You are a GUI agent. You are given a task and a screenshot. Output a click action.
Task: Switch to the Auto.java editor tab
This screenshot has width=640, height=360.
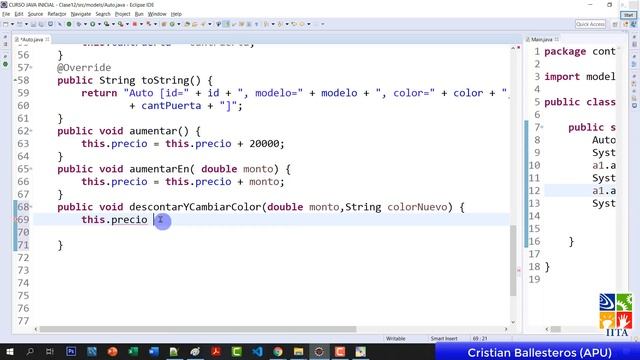coord(31,40)
